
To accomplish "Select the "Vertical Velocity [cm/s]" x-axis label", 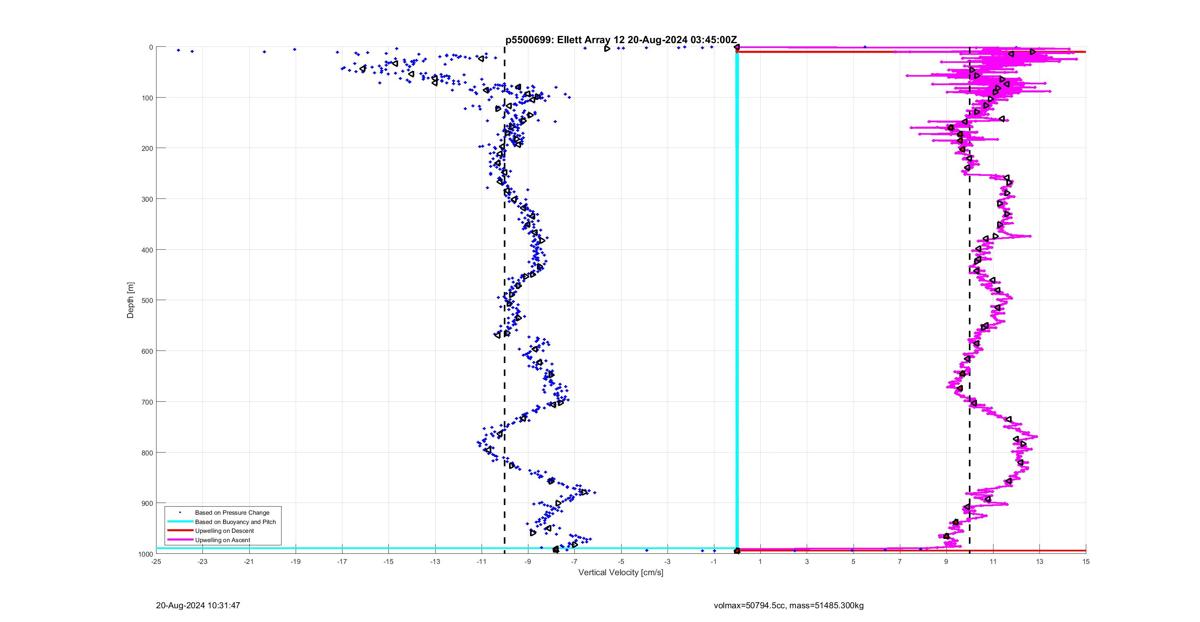I will (x=621, y=572).
